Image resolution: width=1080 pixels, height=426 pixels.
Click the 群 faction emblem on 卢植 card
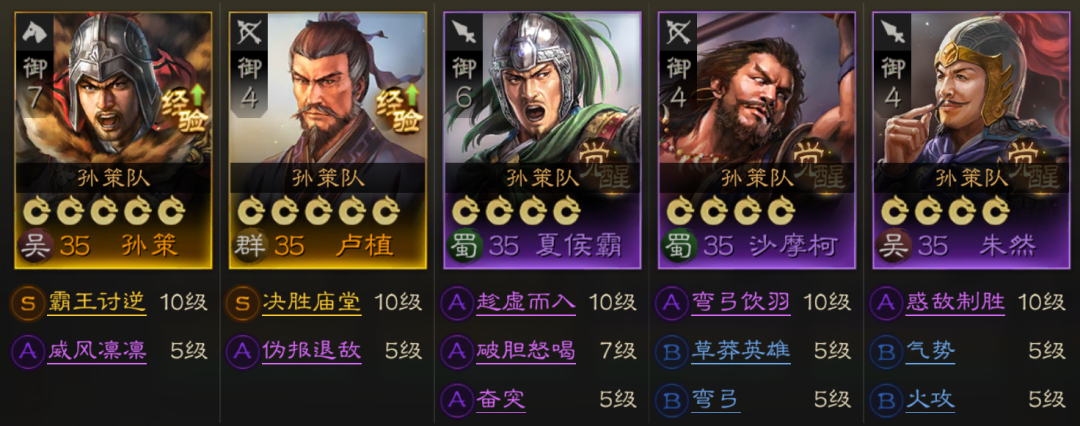tap(251, 246)
